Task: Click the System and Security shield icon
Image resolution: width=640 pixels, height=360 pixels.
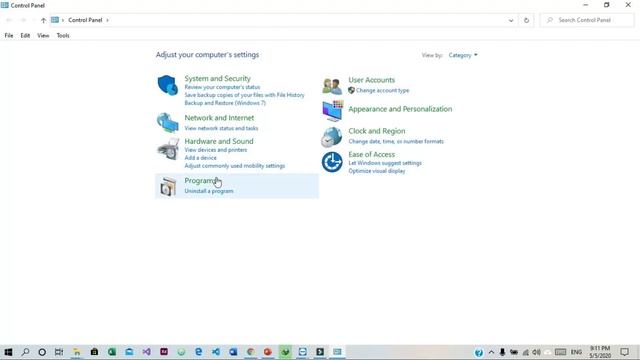Action: [x=168, y=85]
